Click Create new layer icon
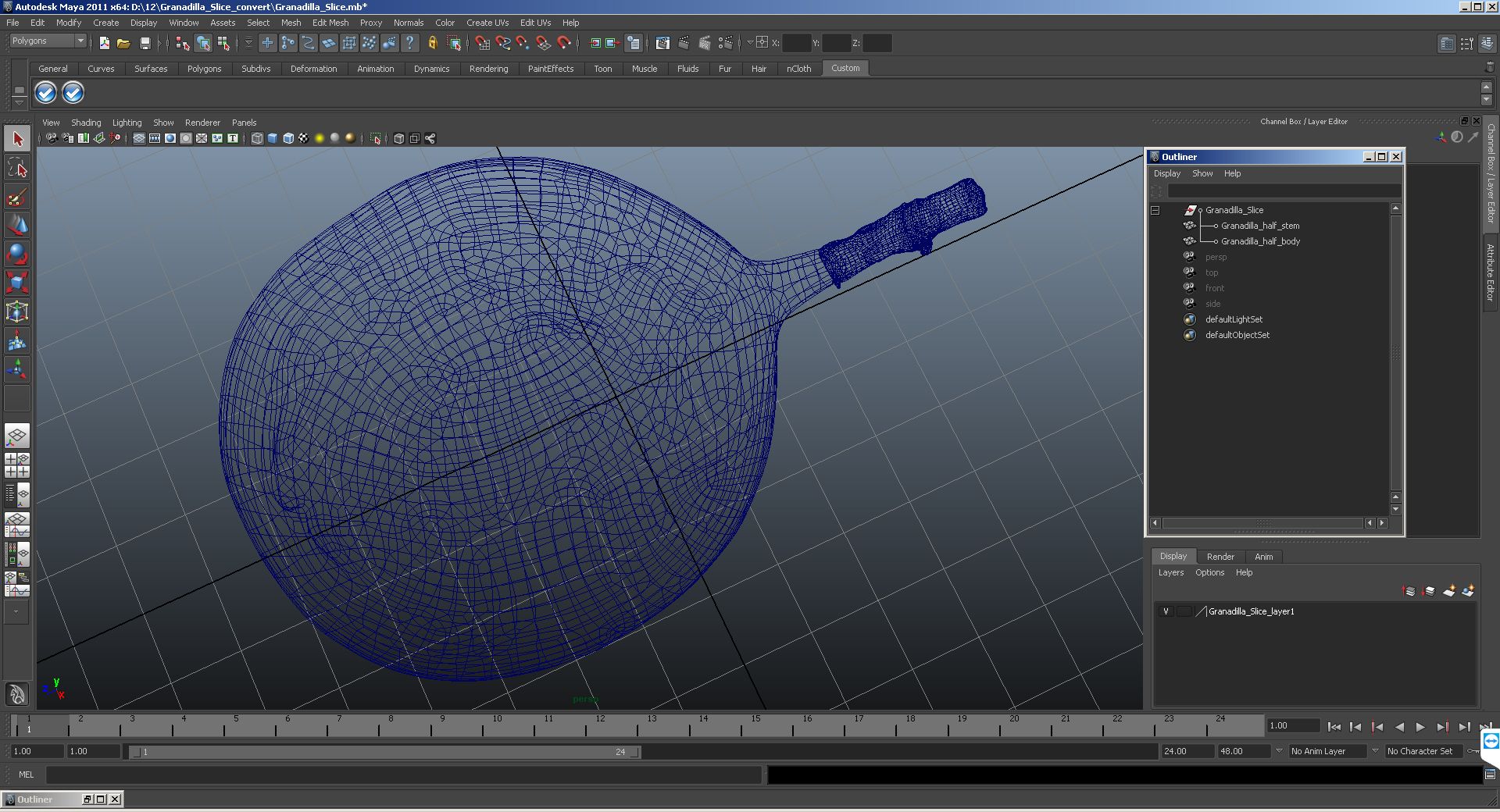 pos(1448,591)
